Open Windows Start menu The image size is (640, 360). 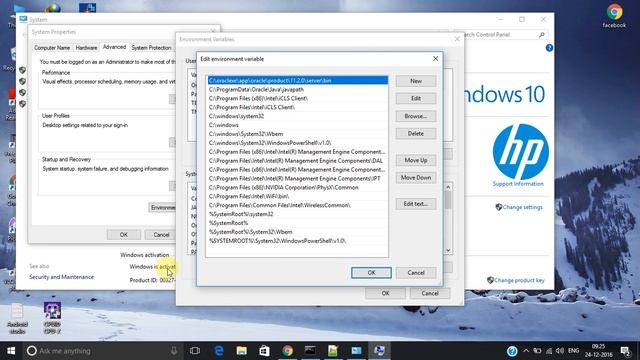click(11, 351)
